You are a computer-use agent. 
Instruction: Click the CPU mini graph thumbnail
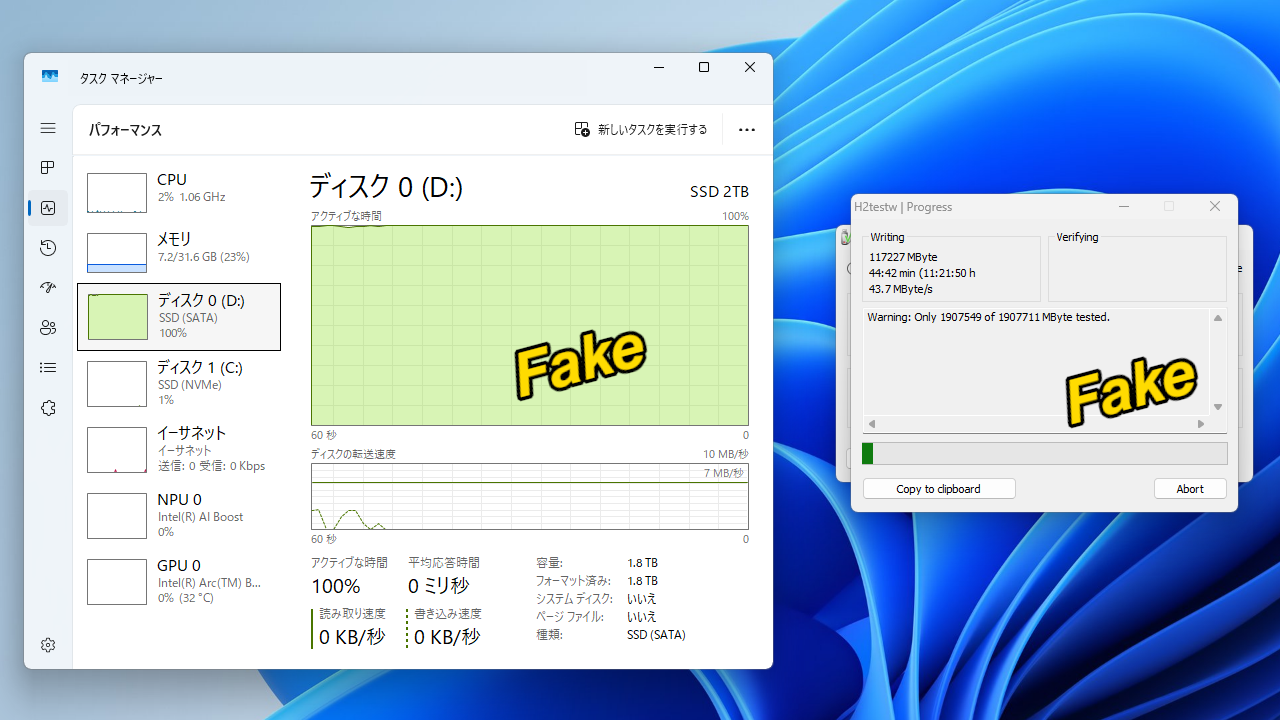pyautogui.click(x=117, y=193)
